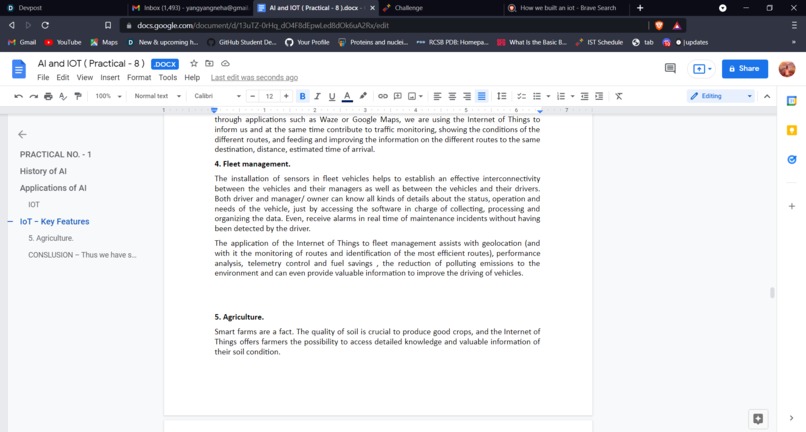This screenshot has height=432, width=806.
Task: Hide the menus with up chevron
Action: coord(767,96)
